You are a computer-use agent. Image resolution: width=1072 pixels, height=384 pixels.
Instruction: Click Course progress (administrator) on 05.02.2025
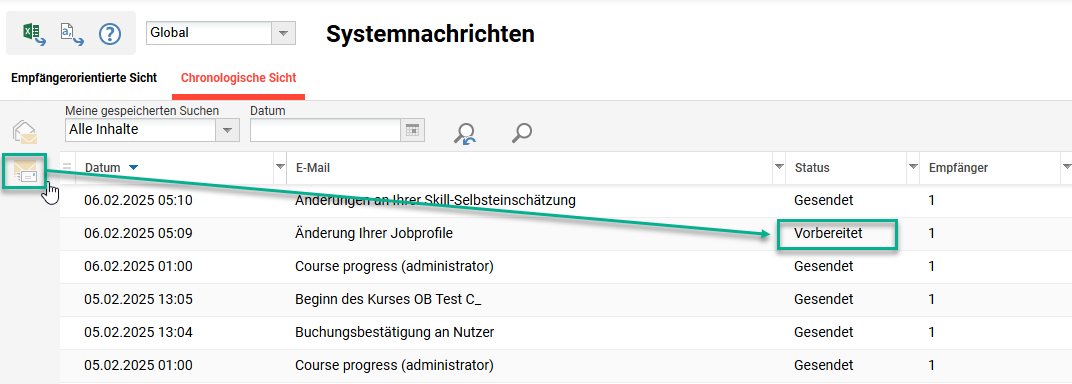point(394,366)
